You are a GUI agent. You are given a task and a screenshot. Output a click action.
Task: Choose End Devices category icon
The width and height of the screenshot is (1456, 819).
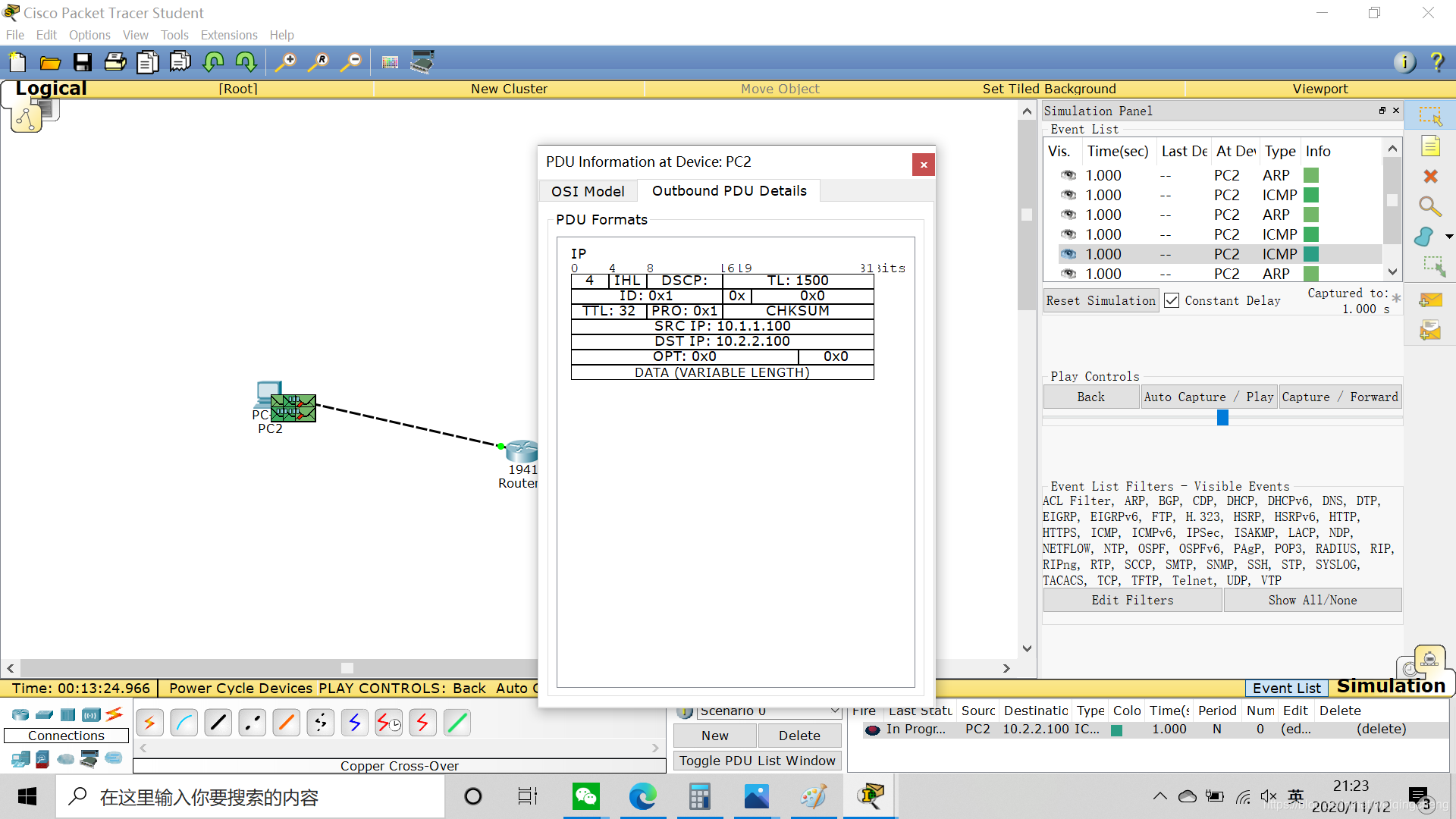(20, 758)
